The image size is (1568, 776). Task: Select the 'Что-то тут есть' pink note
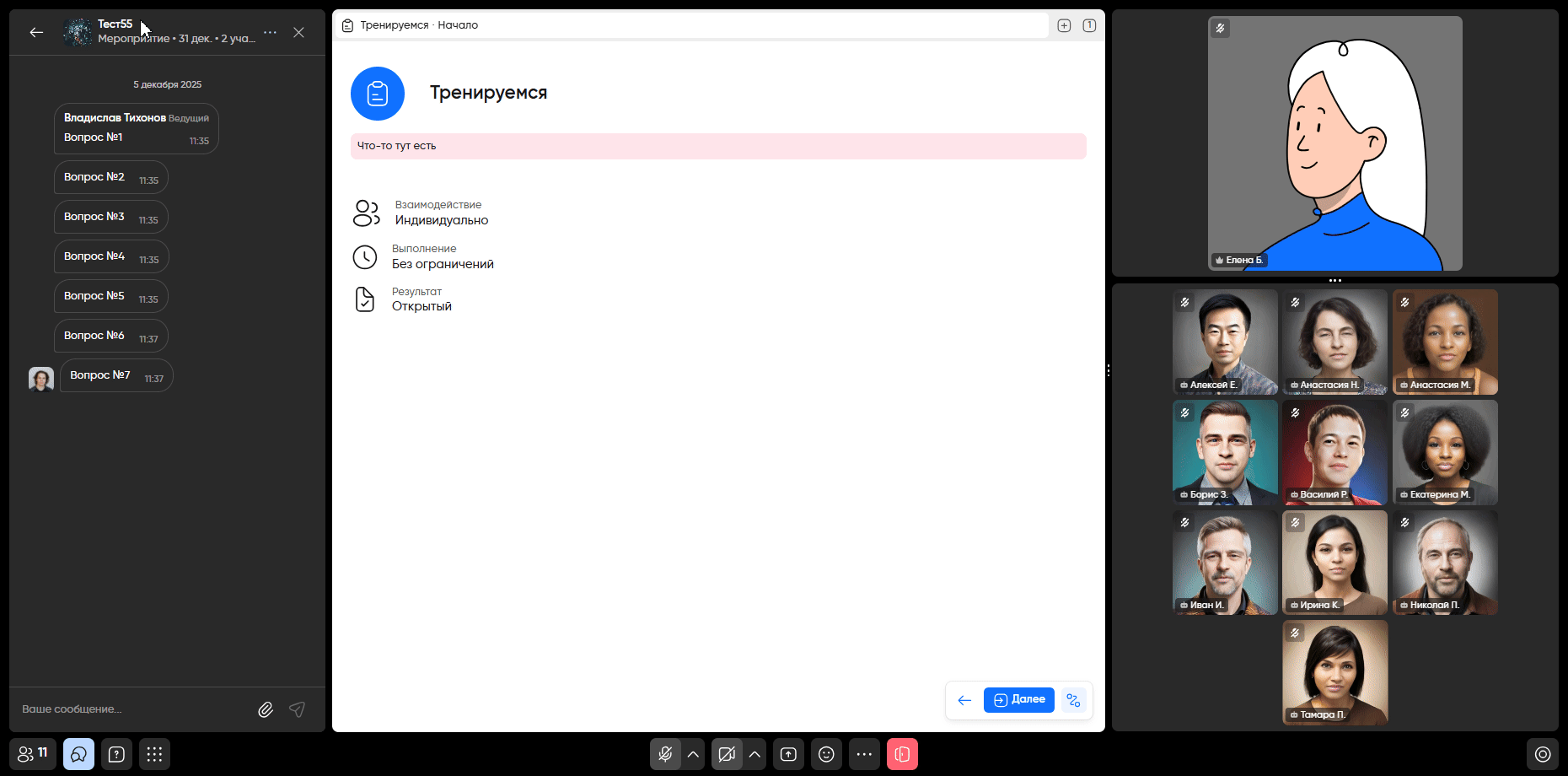(718, 146)
